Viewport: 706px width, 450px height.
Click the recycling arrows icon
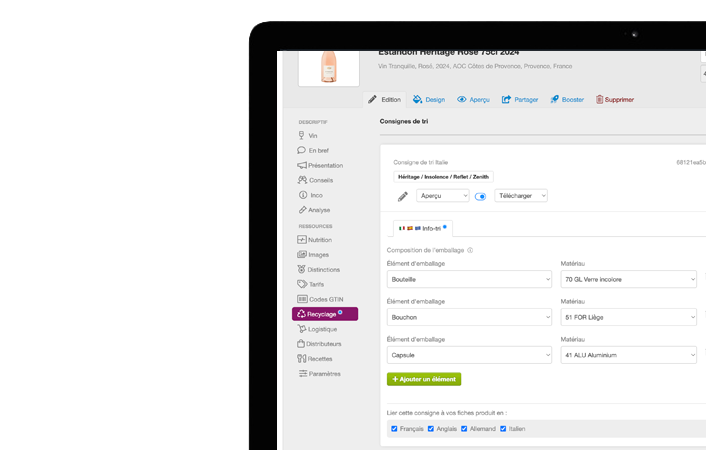tap(301, 314)
